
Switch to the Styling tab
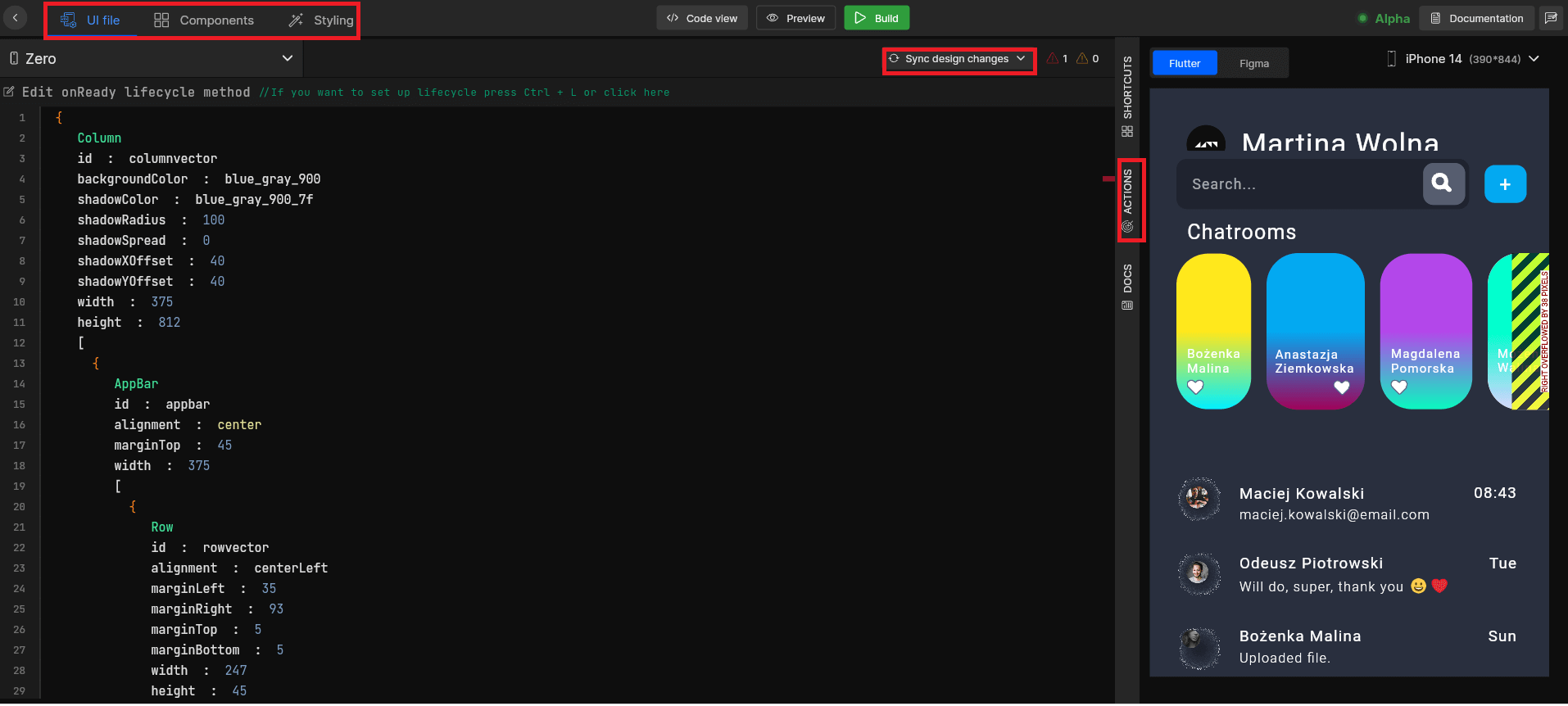click(x=321, y=20)
